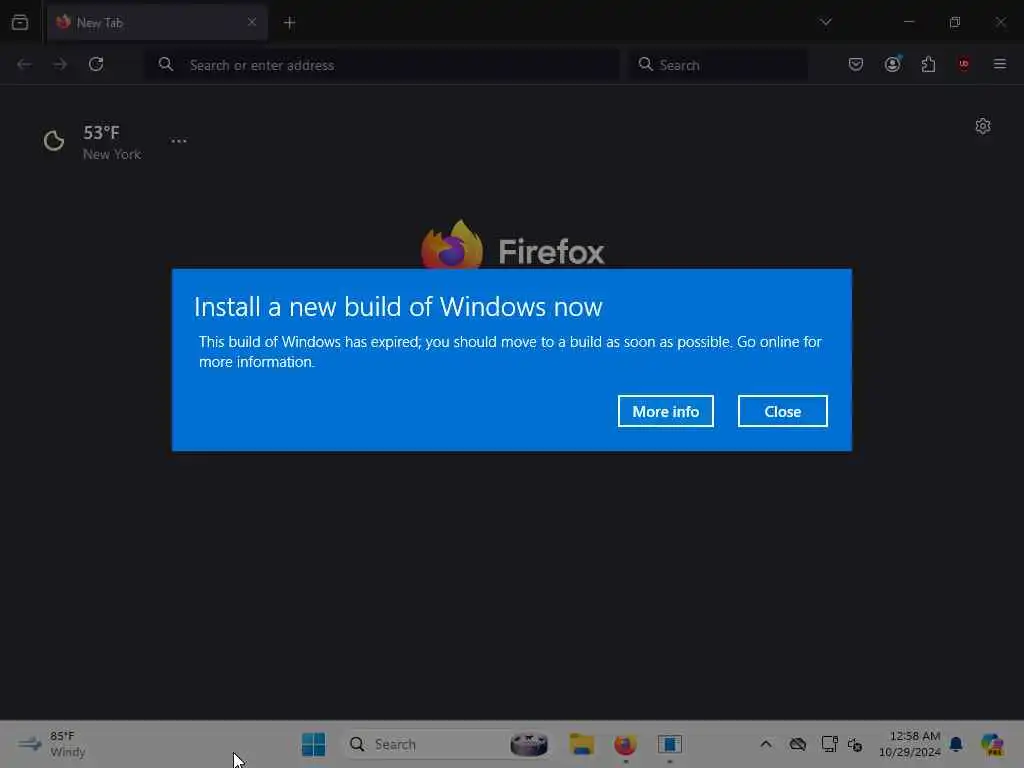Select the New Tab tab
1024x768 pixels.
tap(157, 23)
